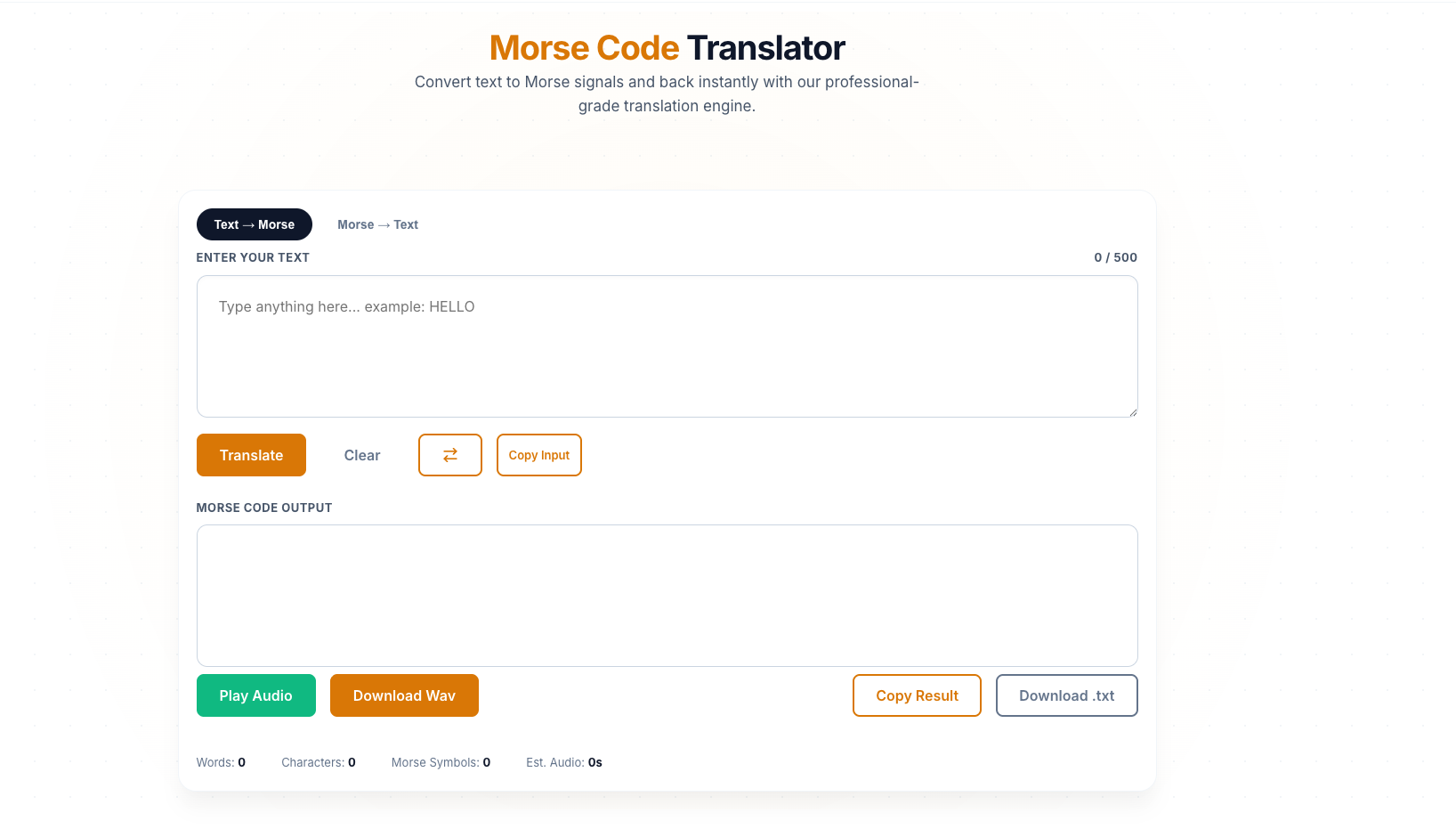Viewport: 1456px width, 837px height.
Task: Select the Play Audio button
Action: 255,695
